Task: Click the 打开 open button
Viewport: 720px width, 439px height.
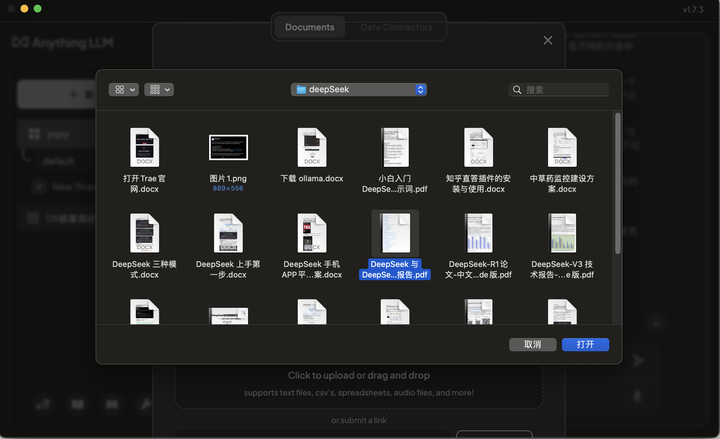Action: 585,344
